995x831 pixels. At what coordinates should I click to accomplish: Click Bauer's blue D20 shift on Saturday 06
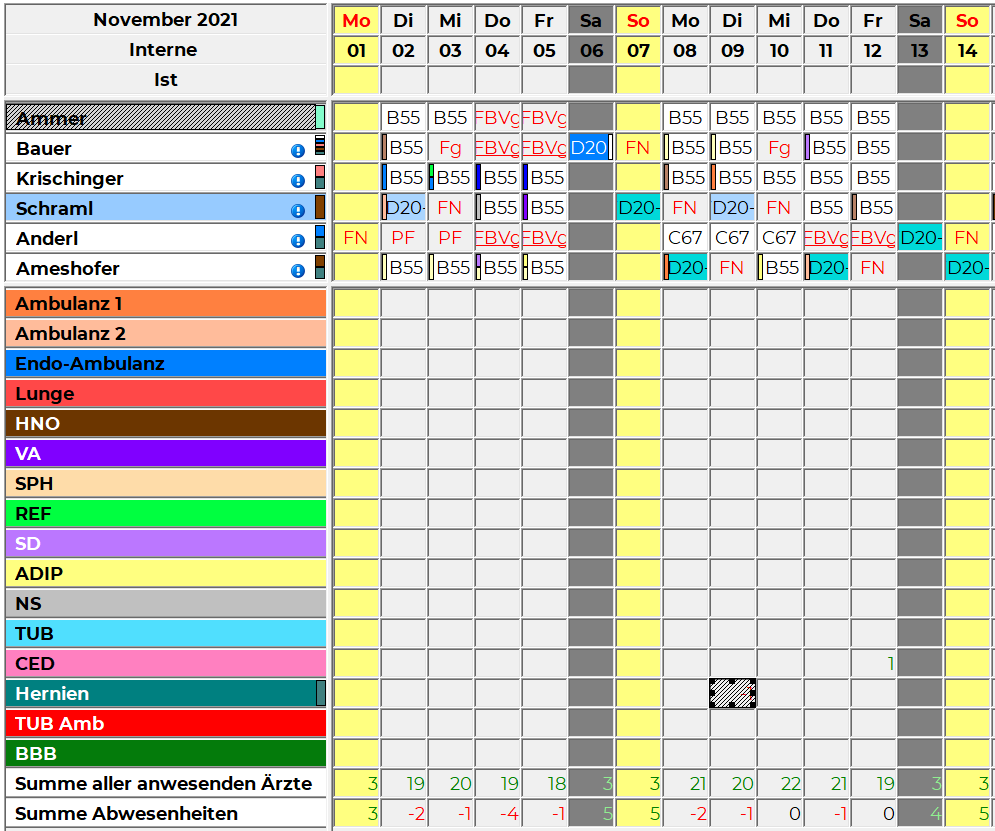click(590, 148)
